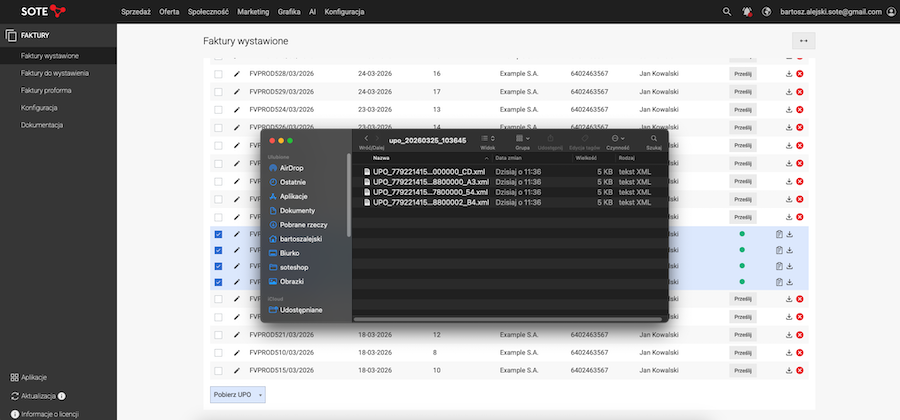The image size is (900, 420).
Task: Click Prześlij button for FVPROD528/03/2026
Action: coord(743,74)
